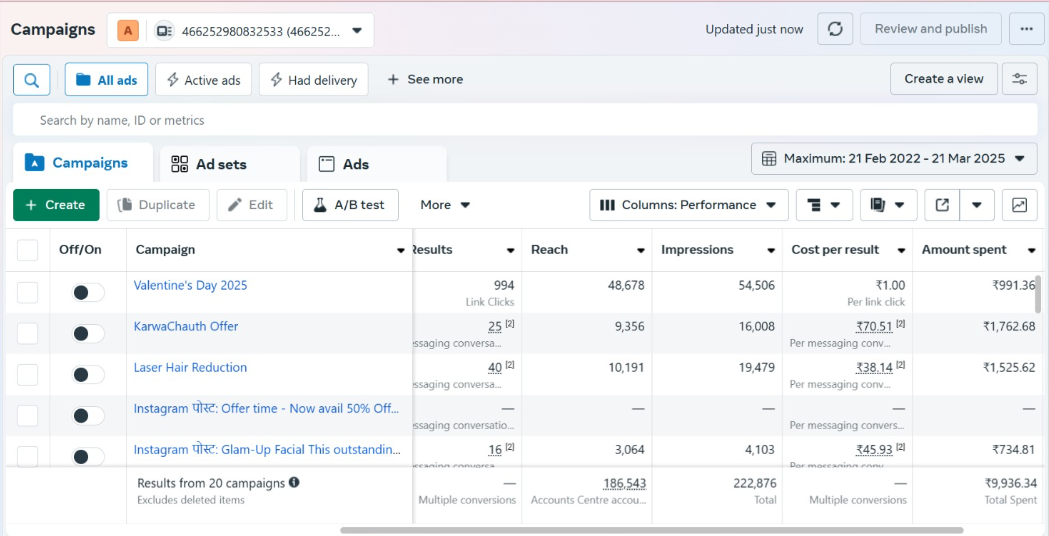Viewport: 1049px width, 536px height.
Task: Tick the Laser Hair Reduction row checkbox
Action: pyautogui.click(x=28, y=374)
